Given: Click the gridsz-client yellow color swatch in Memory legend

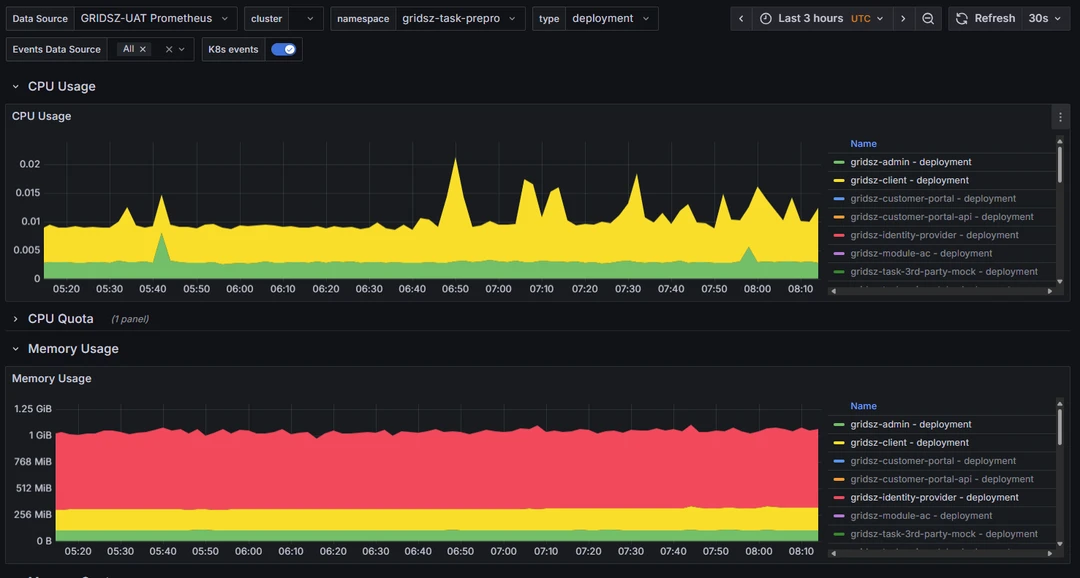Looking at the screenshot, I should point(839,443).
